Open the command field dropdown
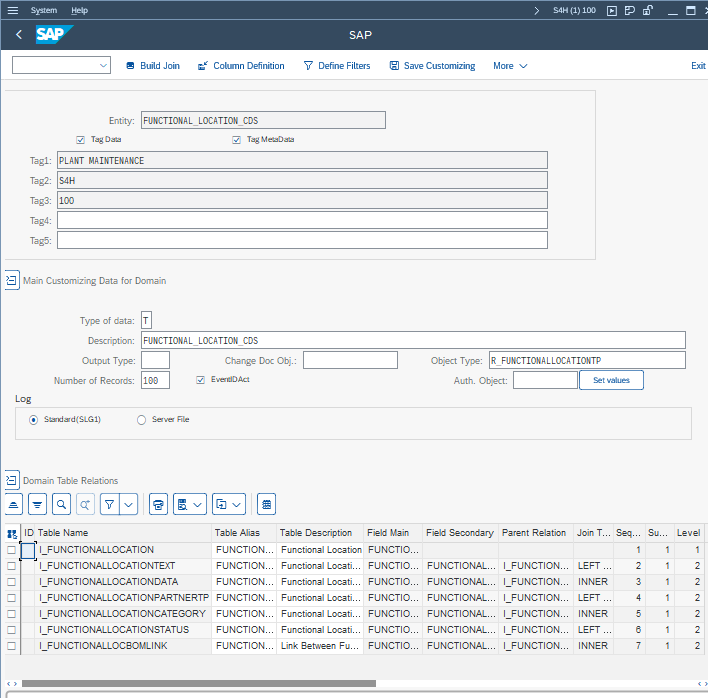This screenshot has width=708, height=698. (104, 66)
